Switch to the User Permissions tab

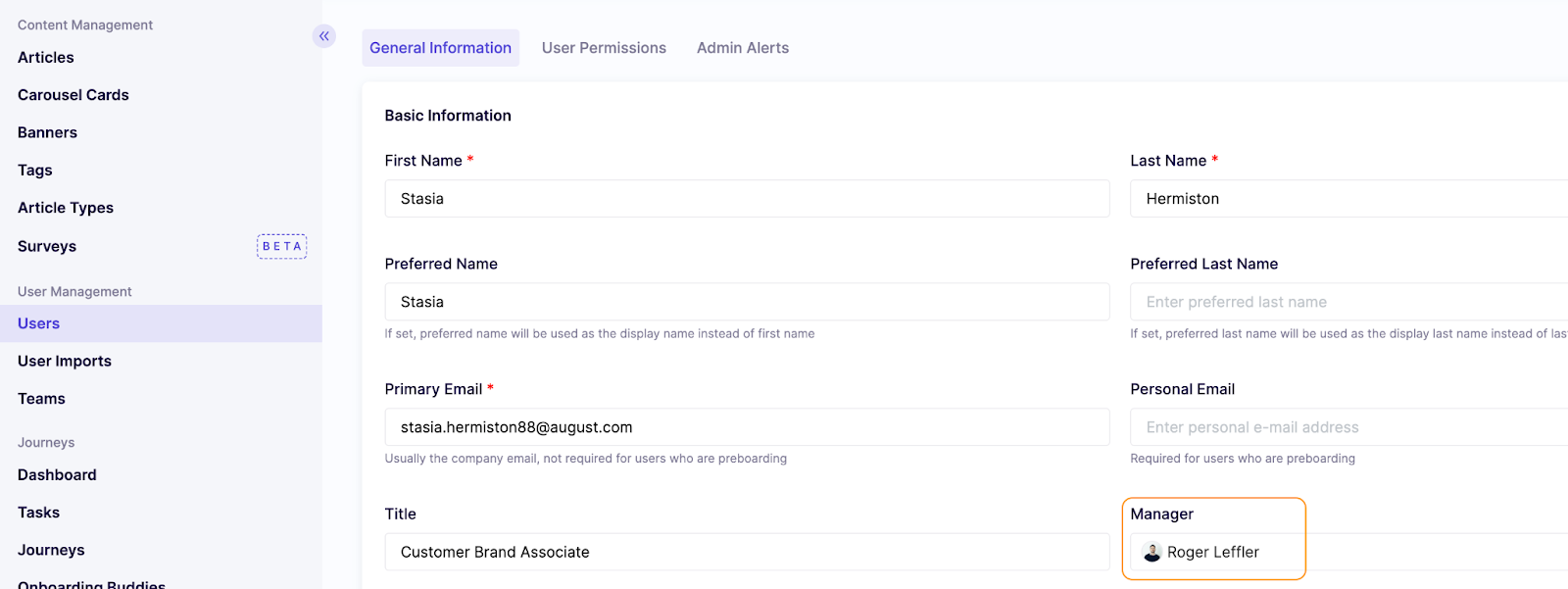click(x=604, y=48)
